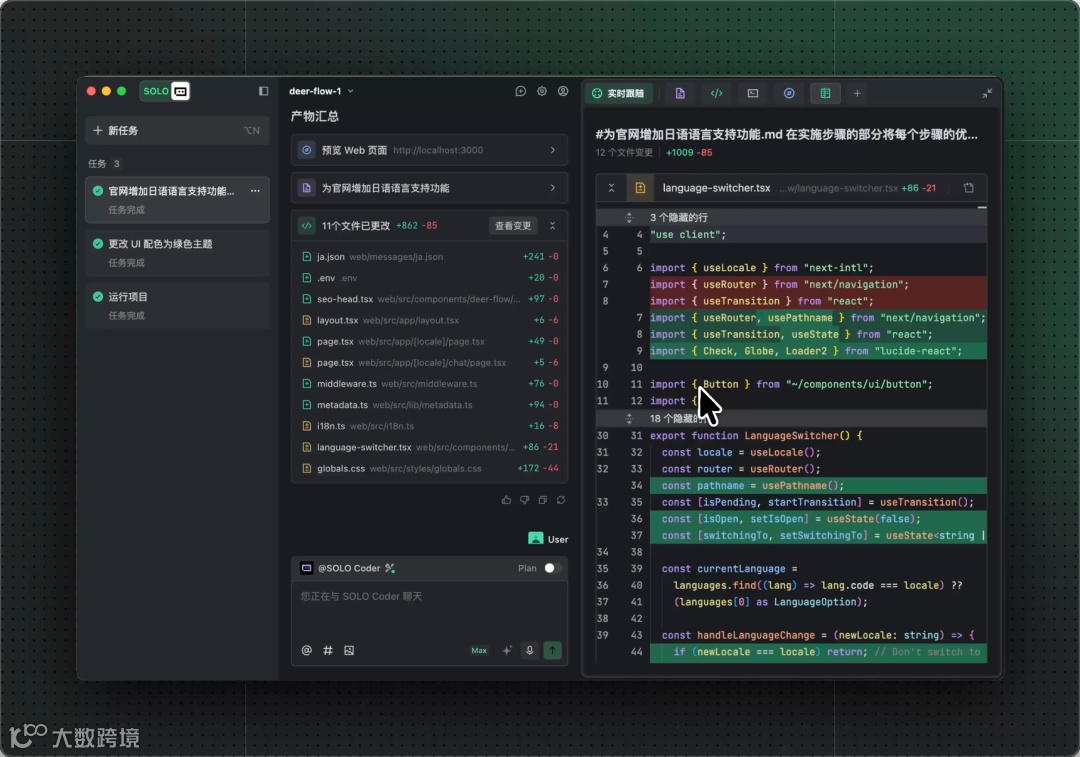Open the settings gear in chat header

click(x=542, y=91)
